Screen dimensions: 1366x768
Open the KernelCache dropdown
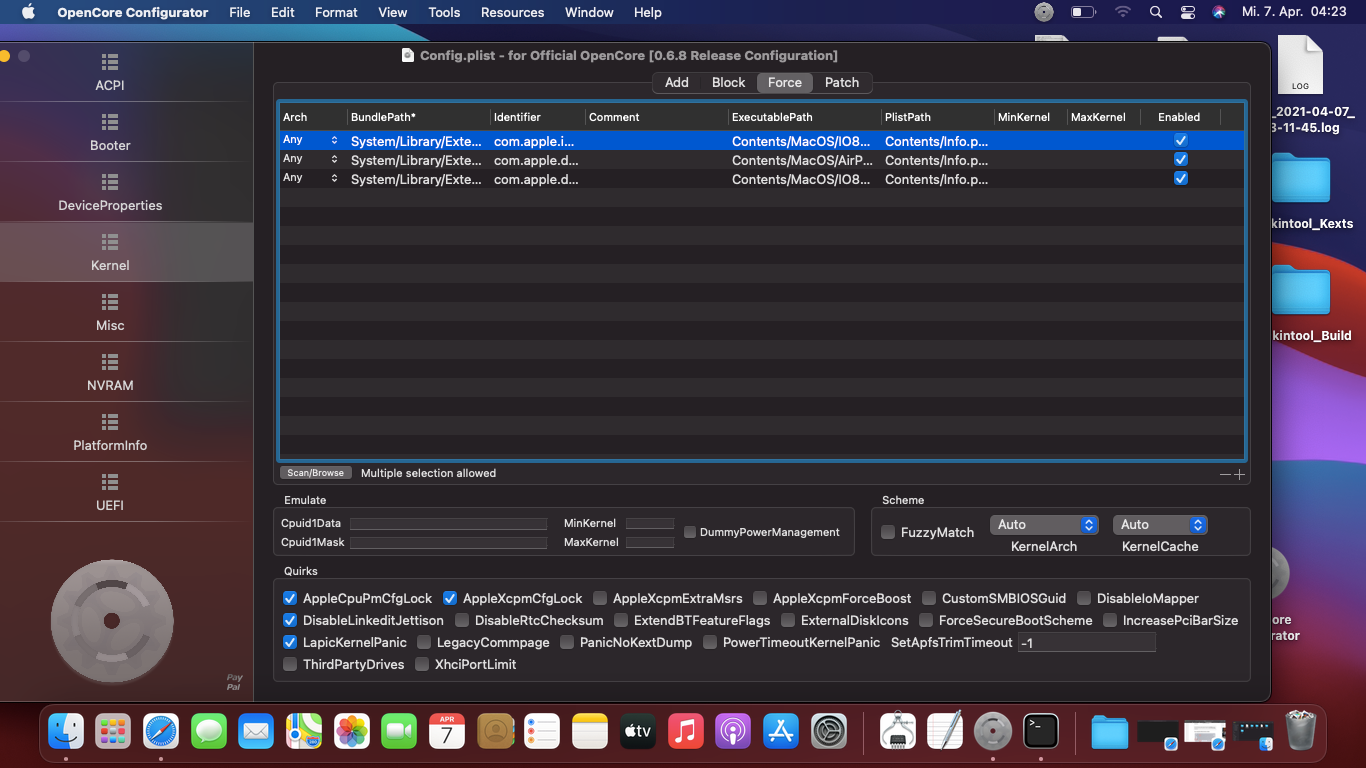coord(1160,525)
